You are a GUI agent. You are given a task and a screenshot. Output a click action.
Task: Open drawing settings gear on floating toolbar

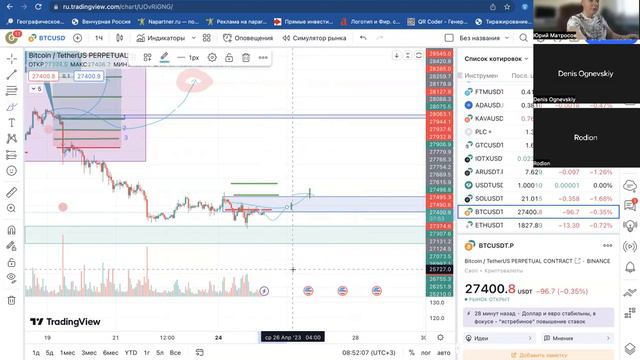(212, 58)
